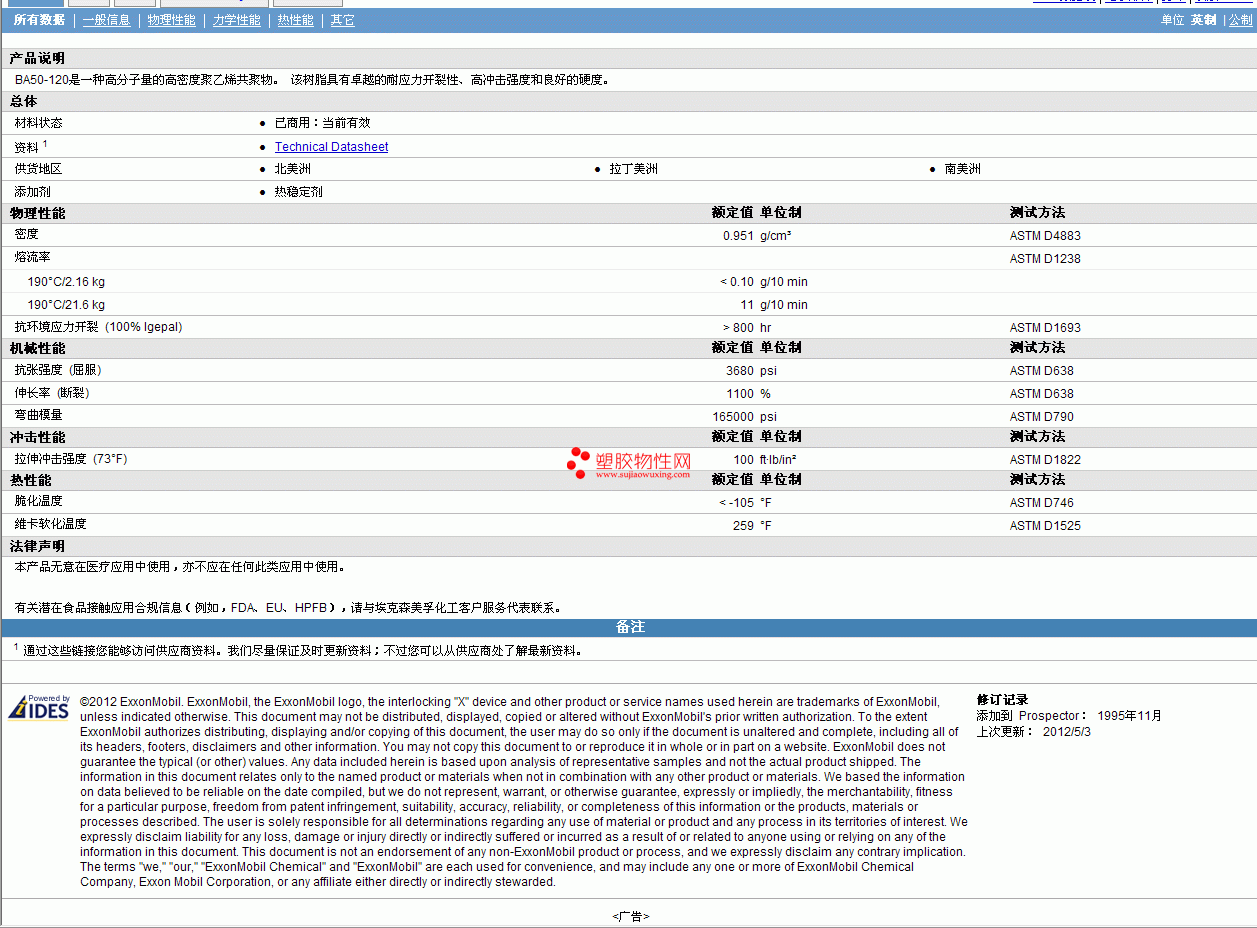Select the 所有数据 tab

[x=39, y=20]
